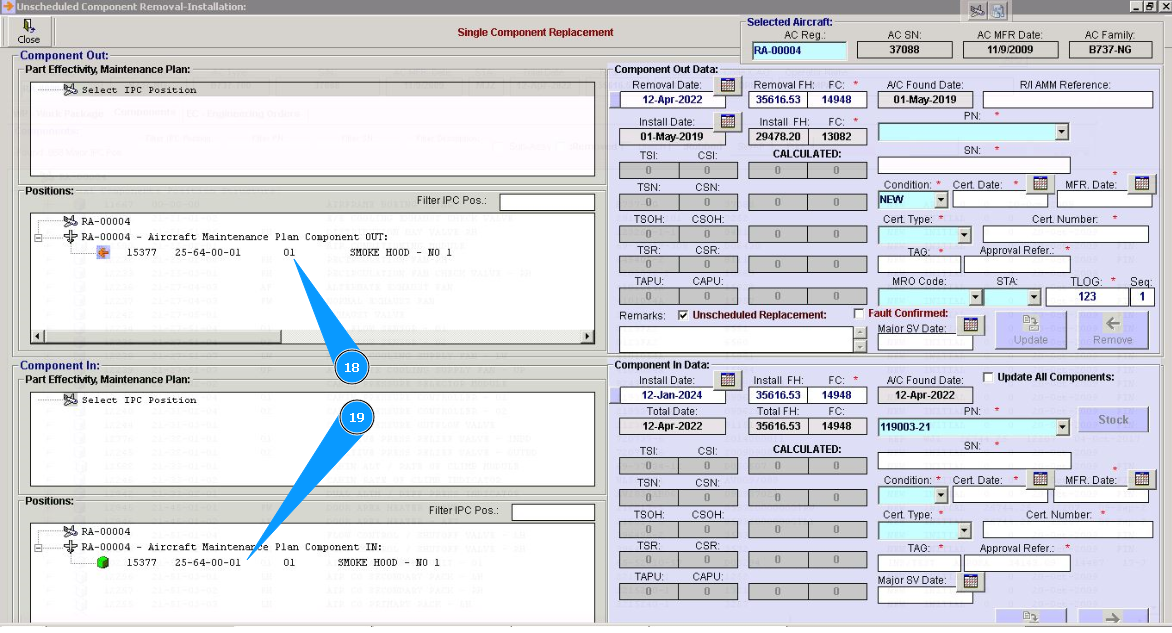This screenshot has width=1172, height=633.
Task: Click RA-00004 aircraft icon in Component Out positions
Action: 70,221
